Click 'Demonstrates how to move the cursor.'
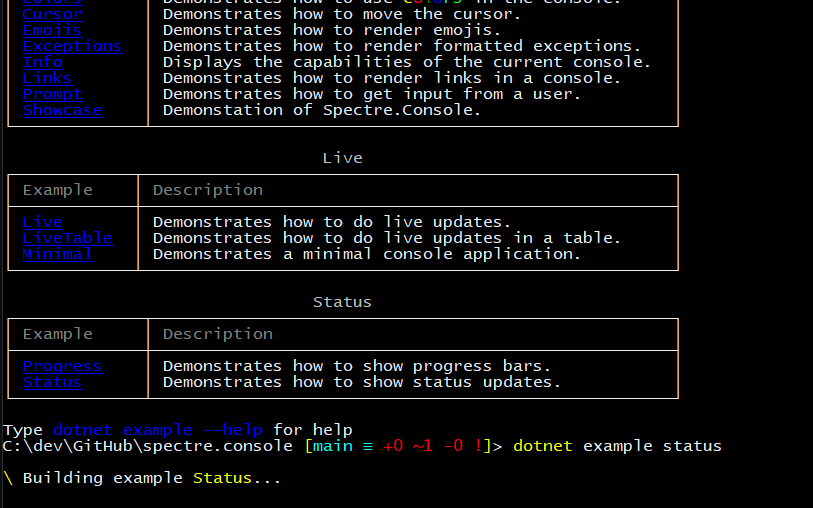The width and height of the screenshot is (813, 508). click(342, 14)
